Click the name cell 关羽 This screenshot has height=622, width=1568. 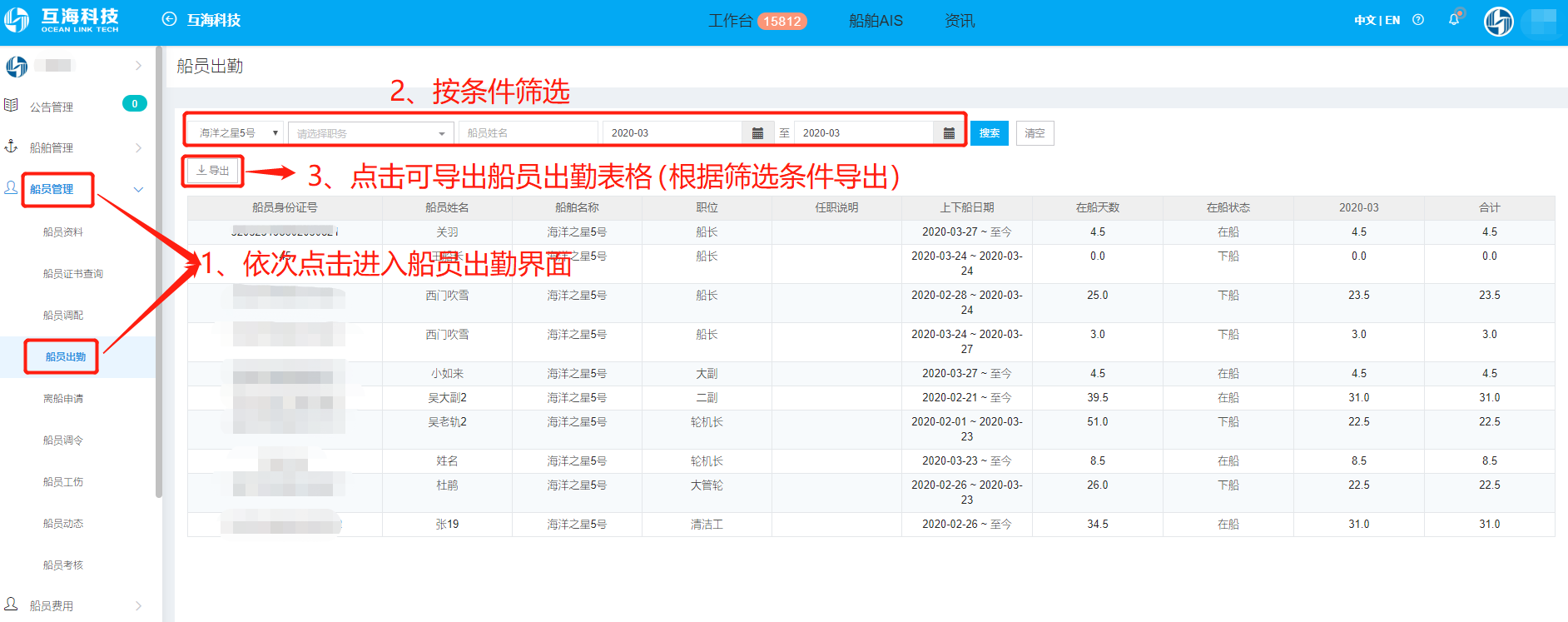(x=447, y=232)
